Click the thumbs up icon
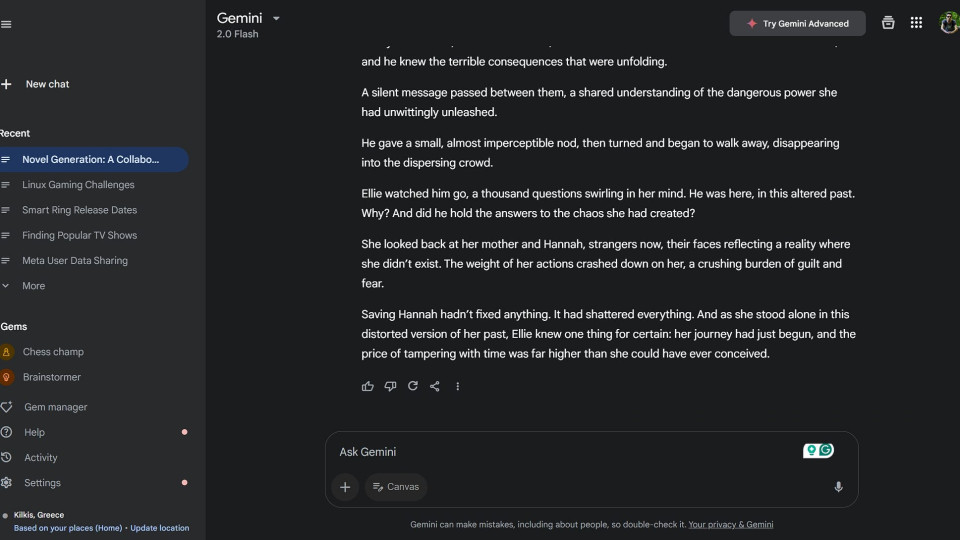 click(368, 386)
